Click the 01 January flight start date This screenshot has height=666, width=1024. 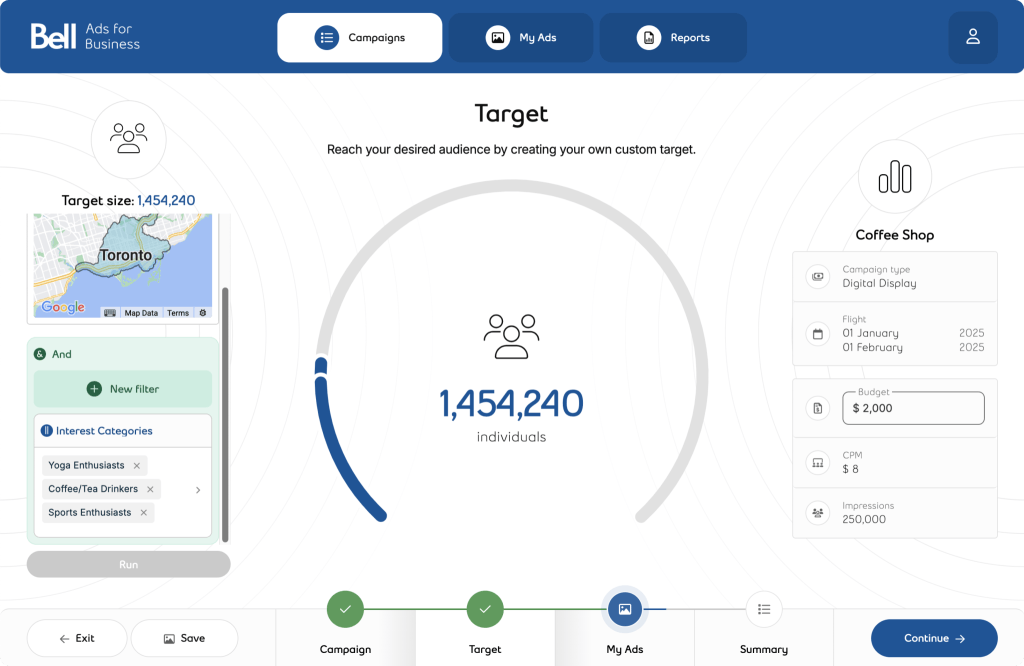tap(871, 333)
